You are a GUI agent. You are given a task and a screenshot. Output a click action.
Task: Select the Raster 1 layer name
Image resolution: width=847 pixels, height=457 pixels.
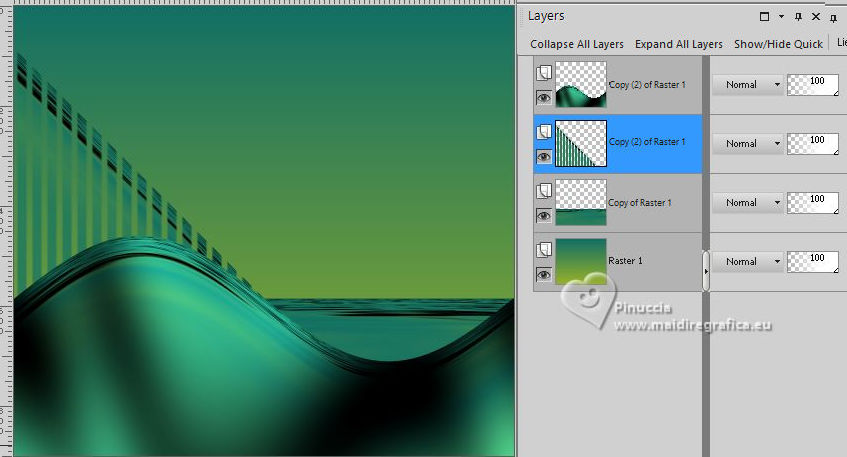pyautogui.click(x=625, y=261)
